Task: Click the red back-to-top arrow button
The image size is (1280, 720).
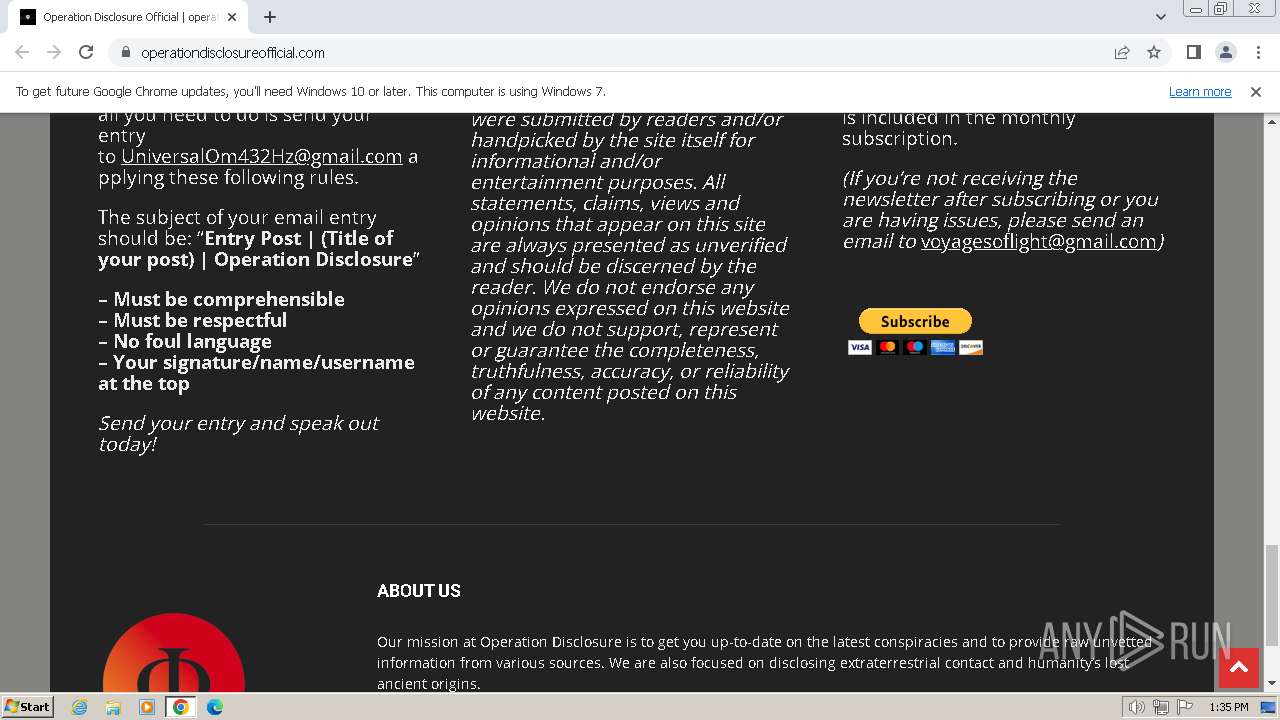Action: pyautogui.click(x=1239, y=667)
